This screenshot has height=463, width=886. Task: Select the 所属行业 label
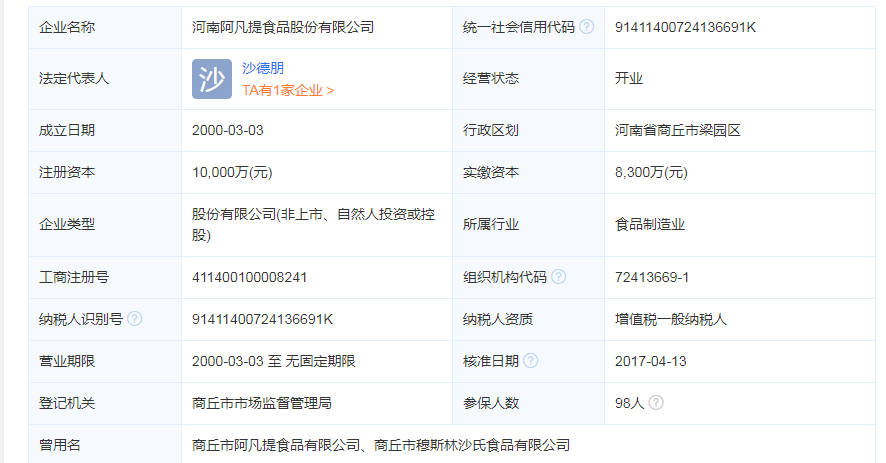(490, 224)
